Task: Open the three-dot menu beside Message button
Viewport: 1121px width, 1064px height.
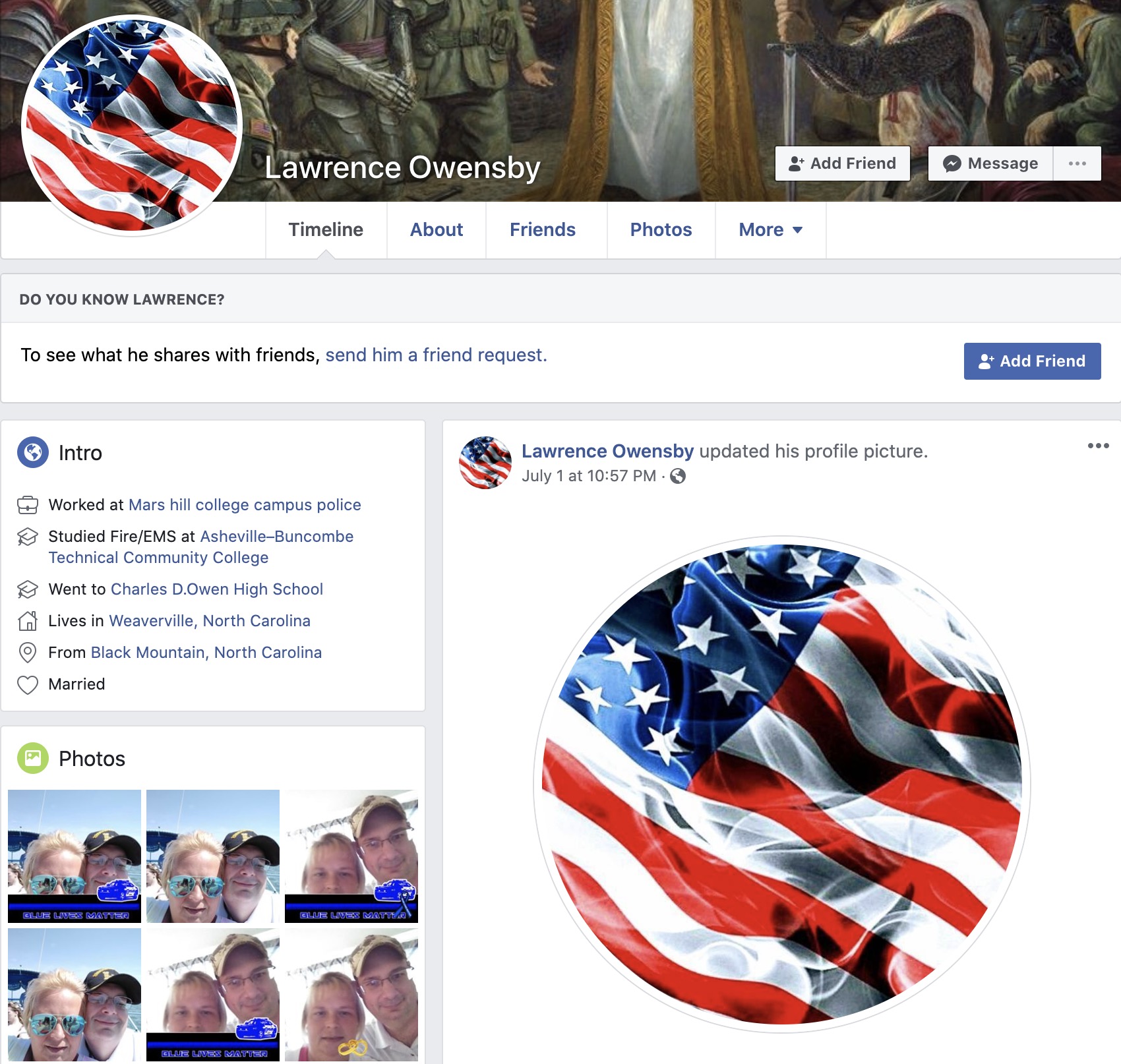Action: (x=1077, y=163)
